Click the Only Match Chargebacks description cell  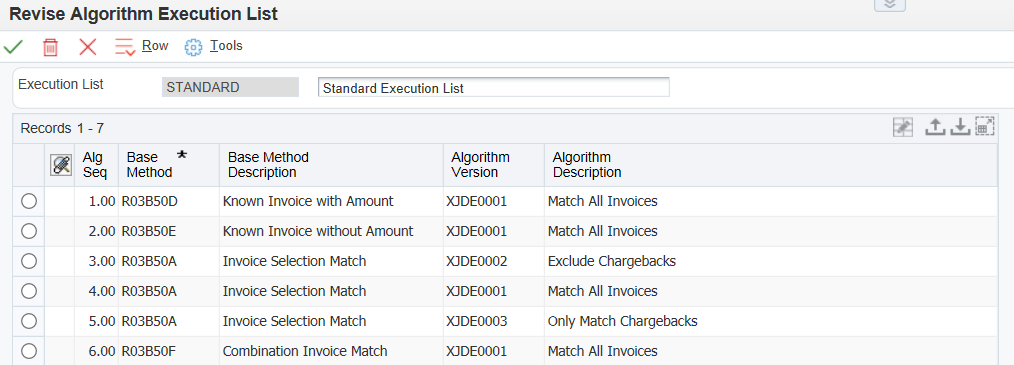point(770,321)
